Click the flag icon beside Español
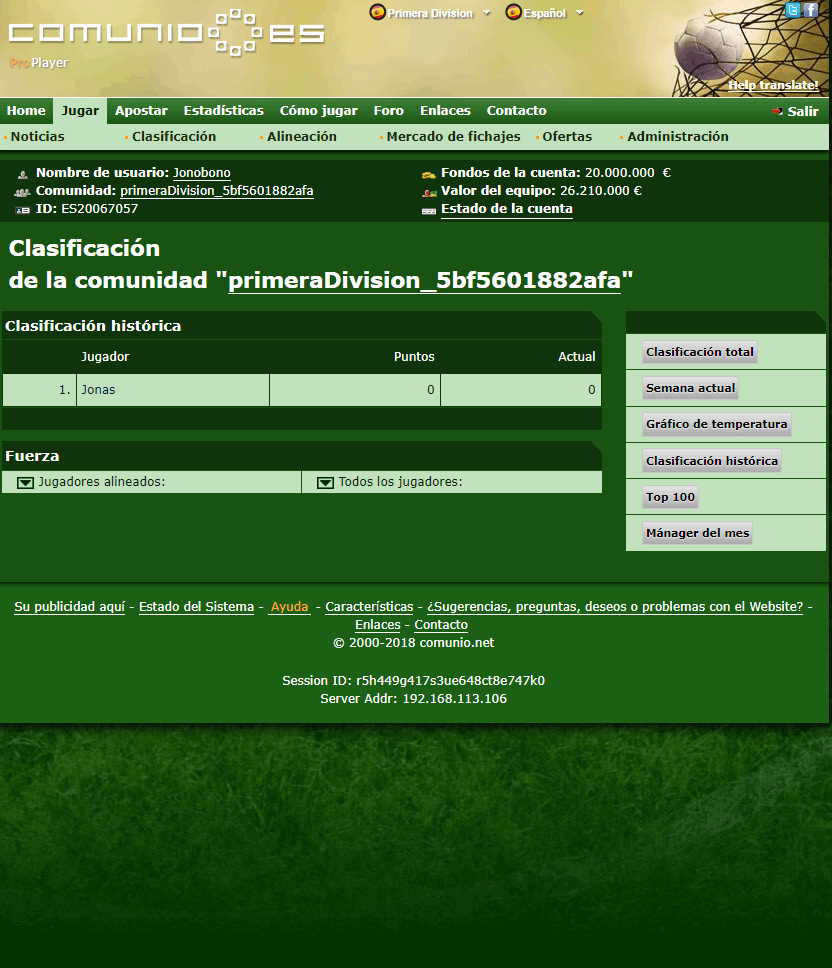Screen dimensions: 832x968 coord(513,13)
